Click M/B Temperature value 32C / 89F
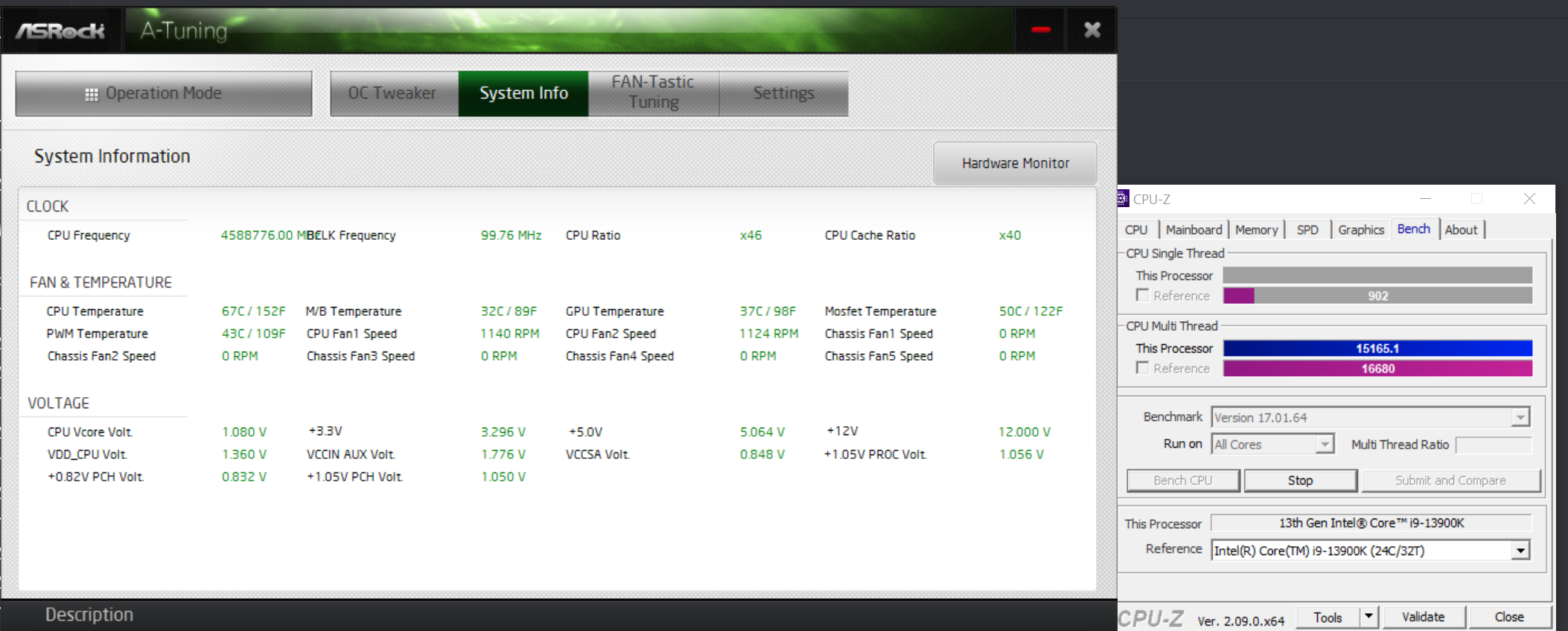1568x631 pixels. [509, 311]
